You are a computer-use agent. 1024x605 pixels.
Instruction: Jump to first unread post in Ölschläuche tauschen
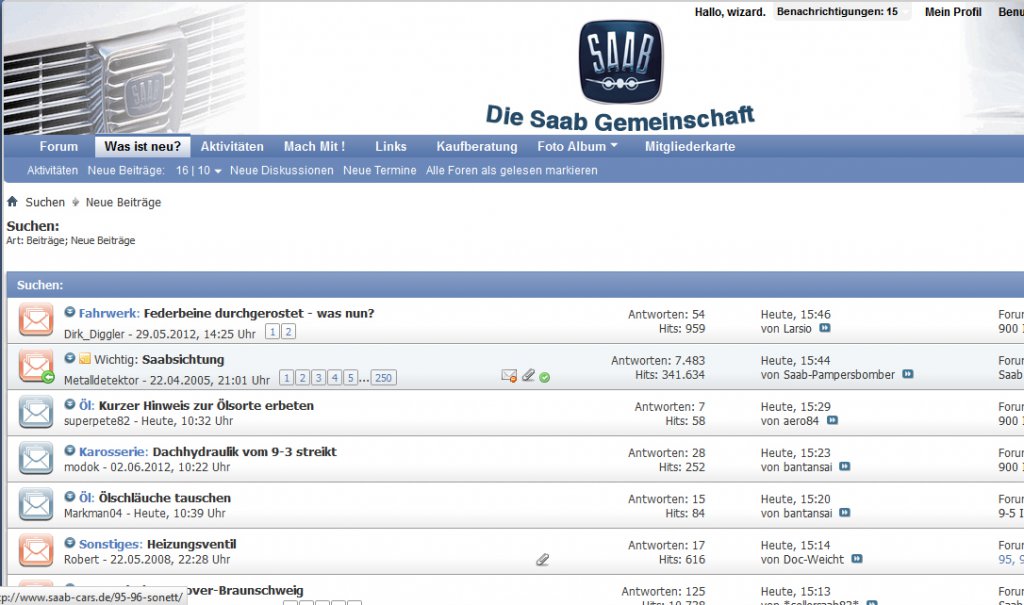(70, 497)
